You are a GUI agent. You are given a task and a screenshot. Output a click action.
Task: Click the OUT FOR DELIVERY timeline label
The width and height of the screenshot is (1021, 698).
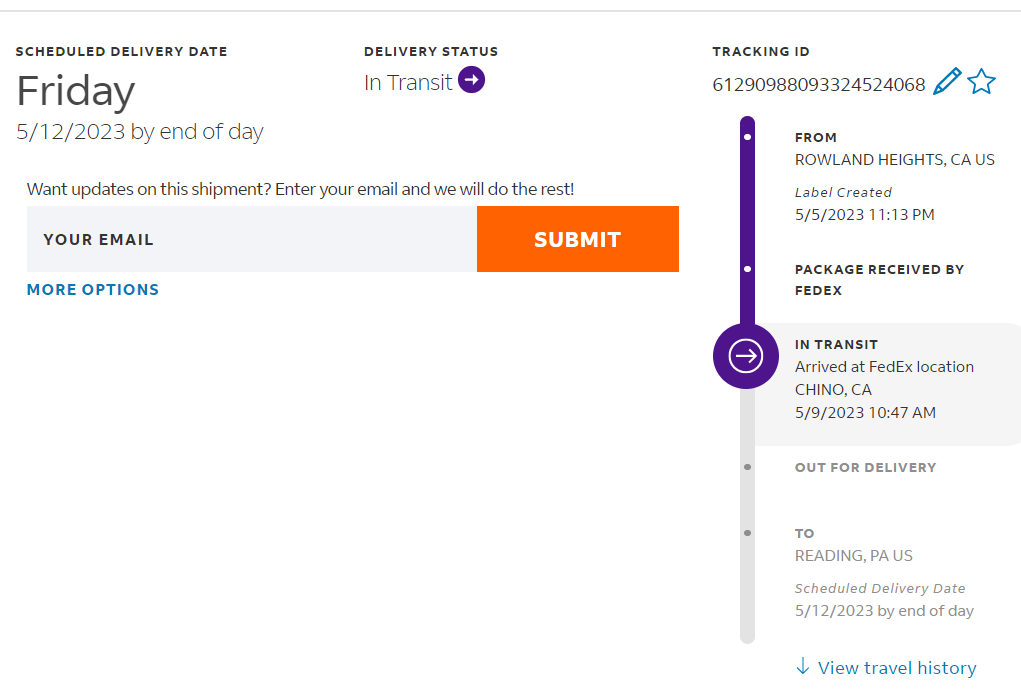pyautogui.click(x=865, y=467)
